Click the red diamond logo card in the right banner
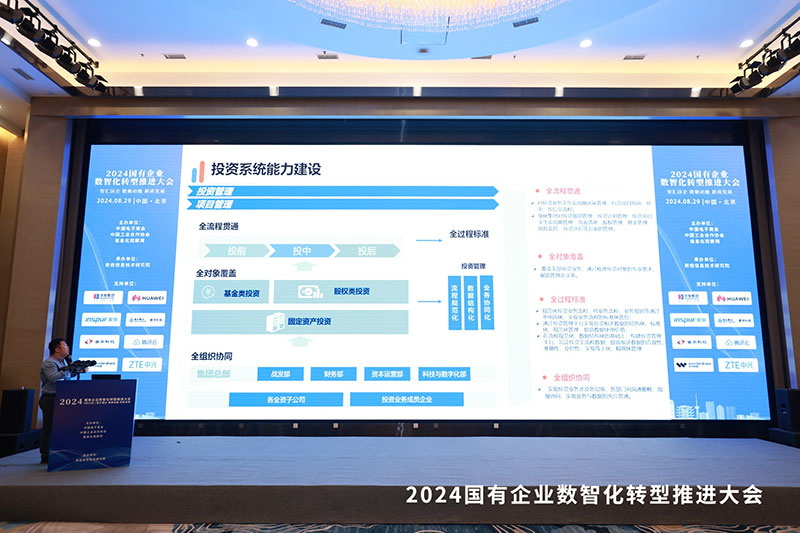The image size is (800, 533). click(x=691, y=342)
